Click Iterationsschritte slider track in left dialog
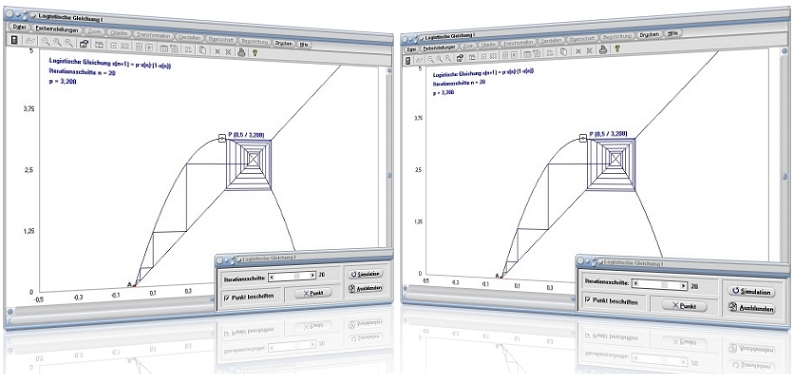The width and height of the screenshot is (794, 374). point(293,275)
